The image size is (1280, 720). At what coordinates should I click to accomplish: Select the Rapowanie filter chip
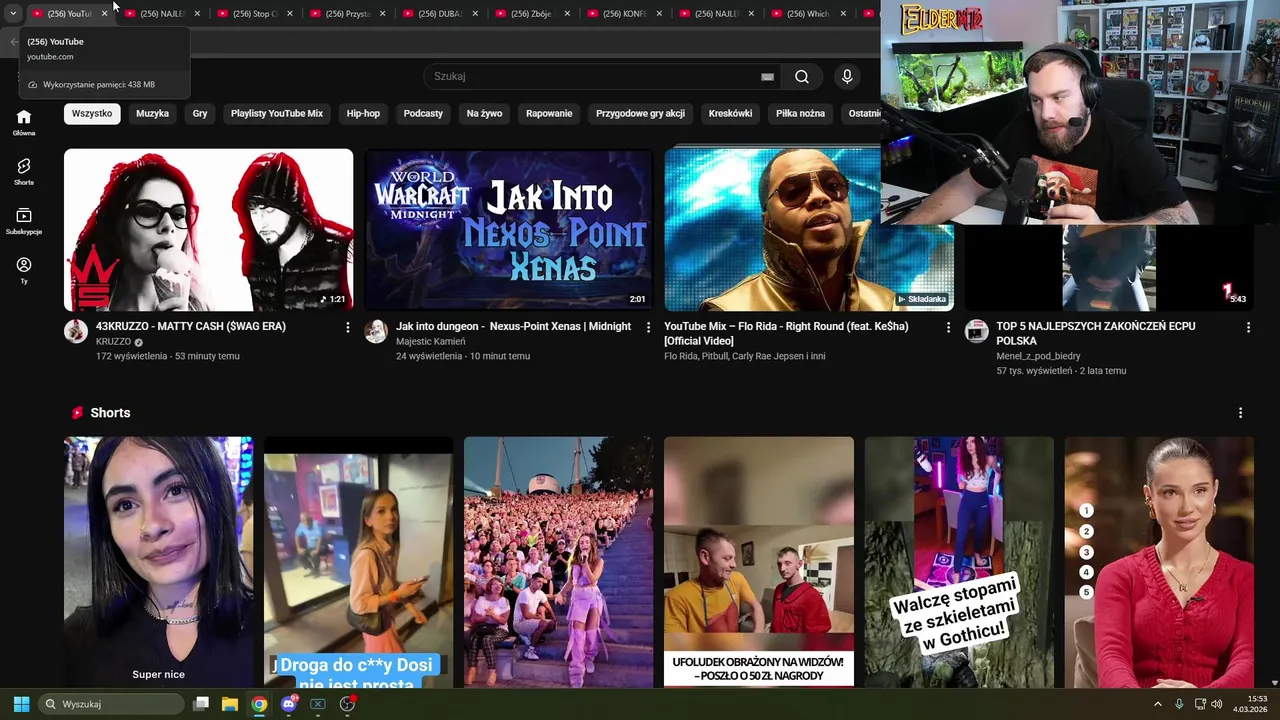[549, 114]
